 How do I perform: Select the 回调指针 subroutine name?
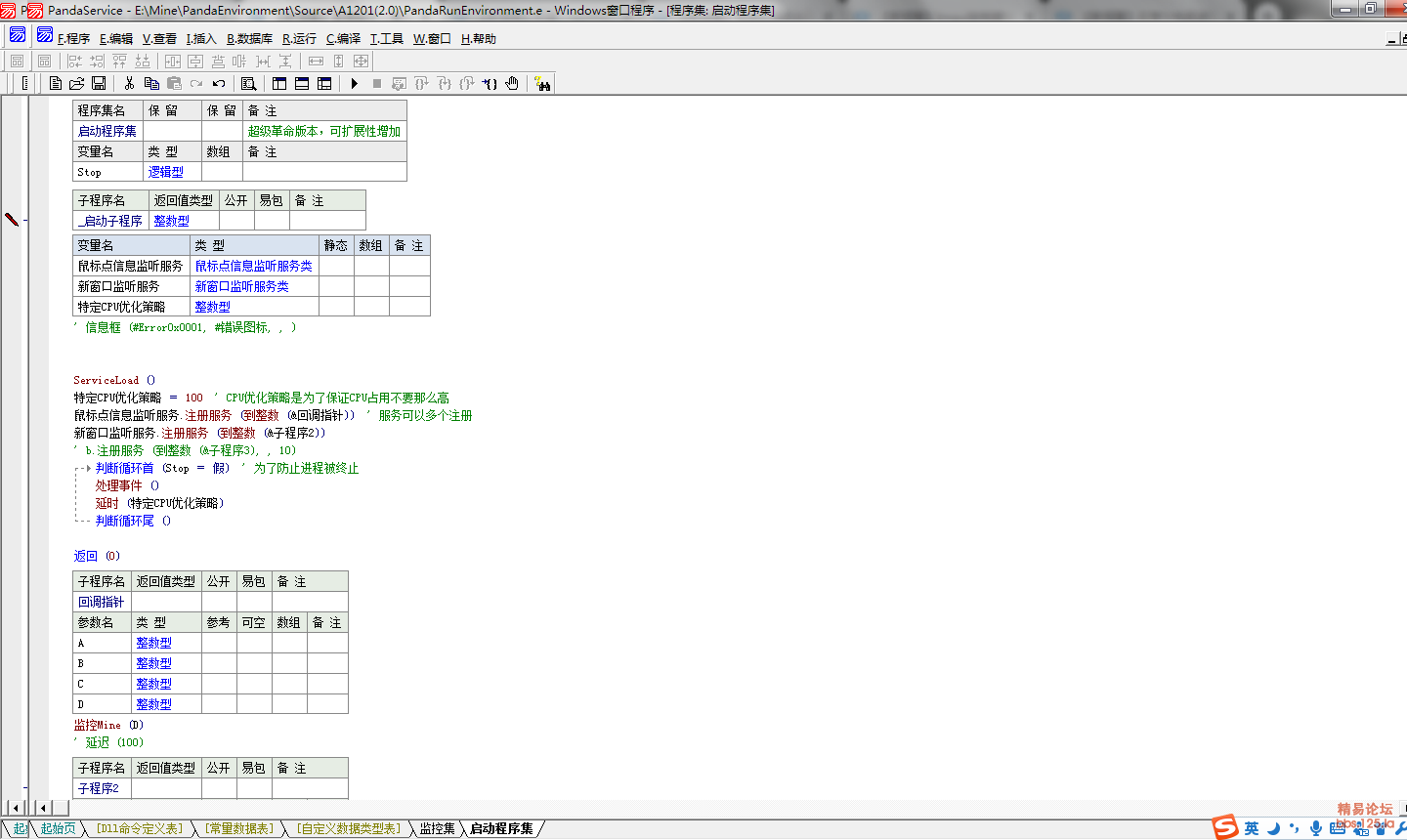point(102,602)
